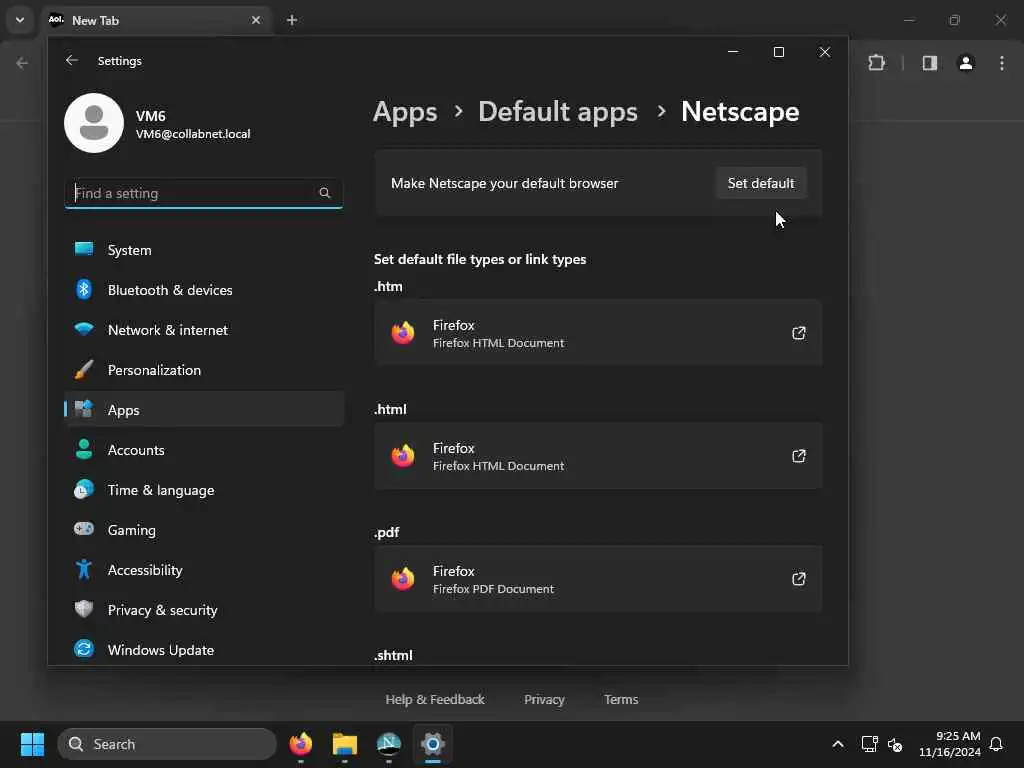This screenshot has width=1024, height=768.
Task: Click the browser extensions puzzle icon
Action: (x=876, y=63)
